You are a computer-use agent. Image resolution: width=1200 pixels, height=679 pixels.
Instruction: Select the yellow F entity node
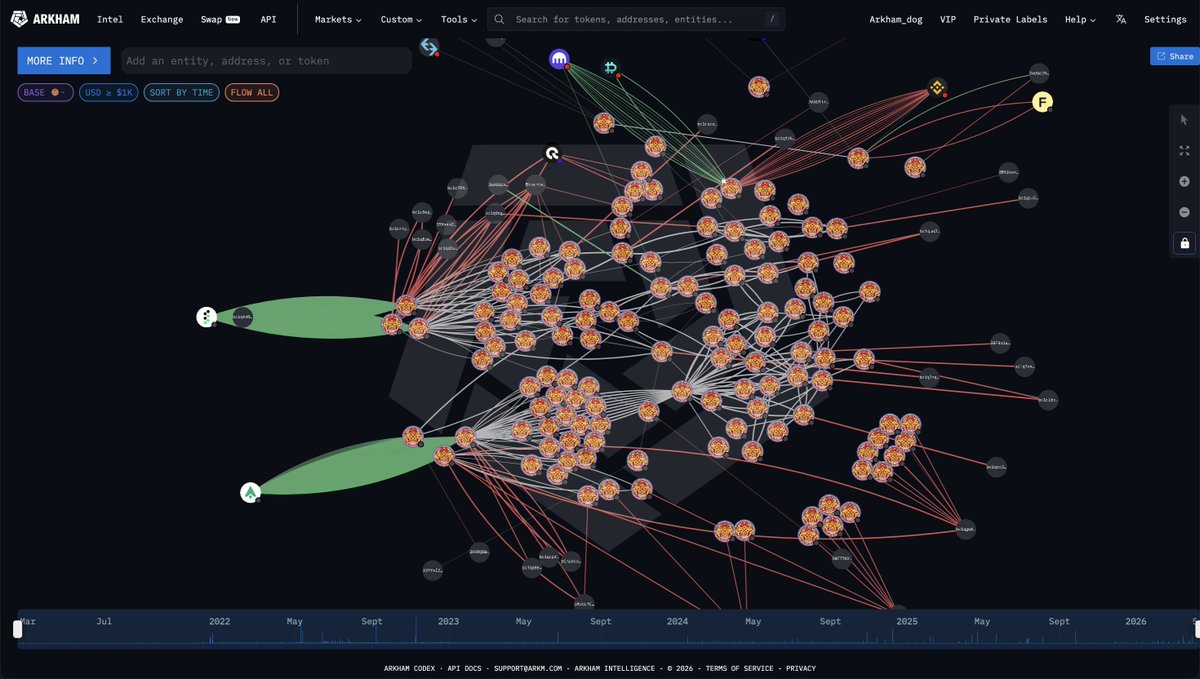(1043, 102)
